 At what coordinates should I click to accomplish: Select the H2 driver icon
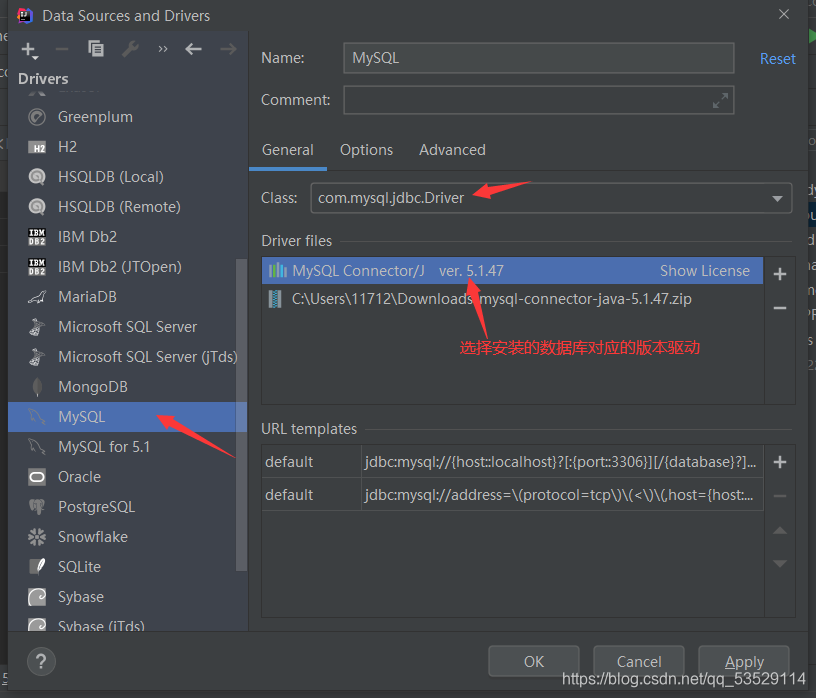click(x=37, y=147)
